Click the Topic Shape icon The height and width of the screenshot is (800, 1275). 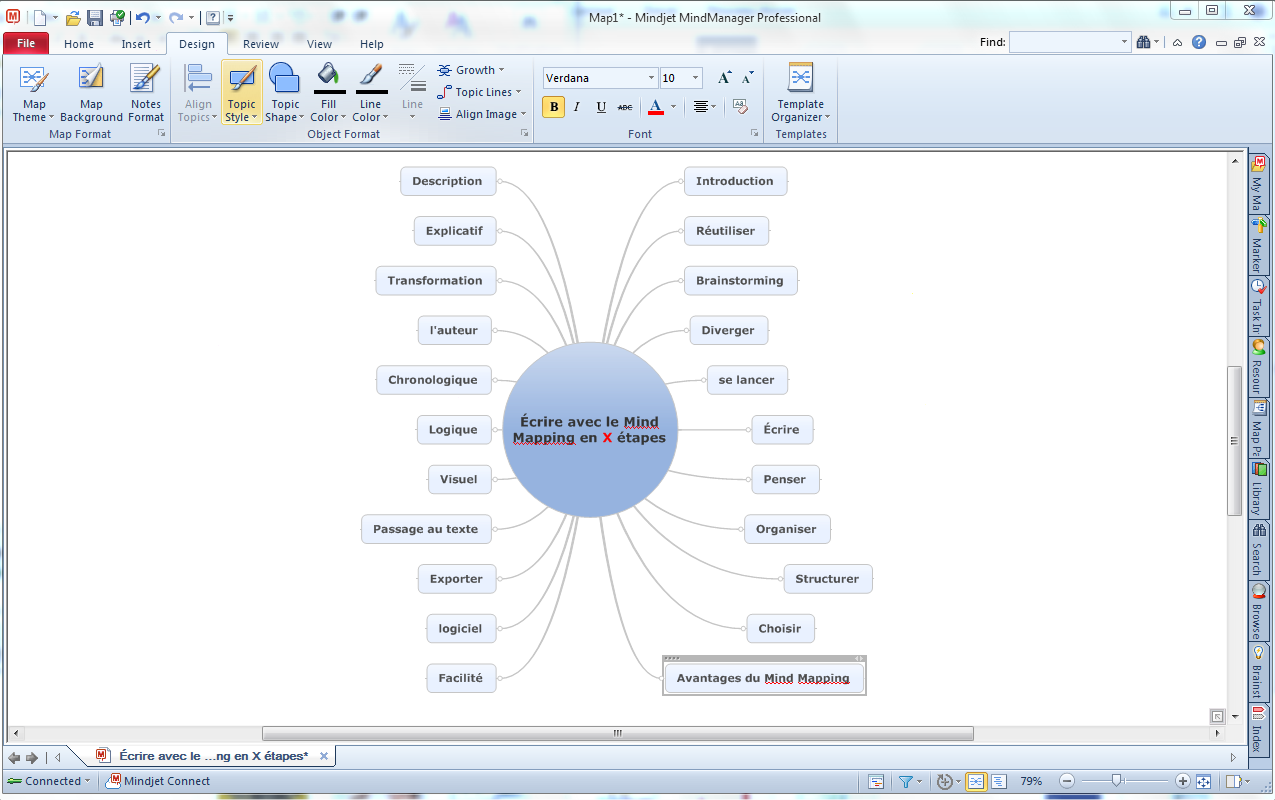(x=285, y=79)
